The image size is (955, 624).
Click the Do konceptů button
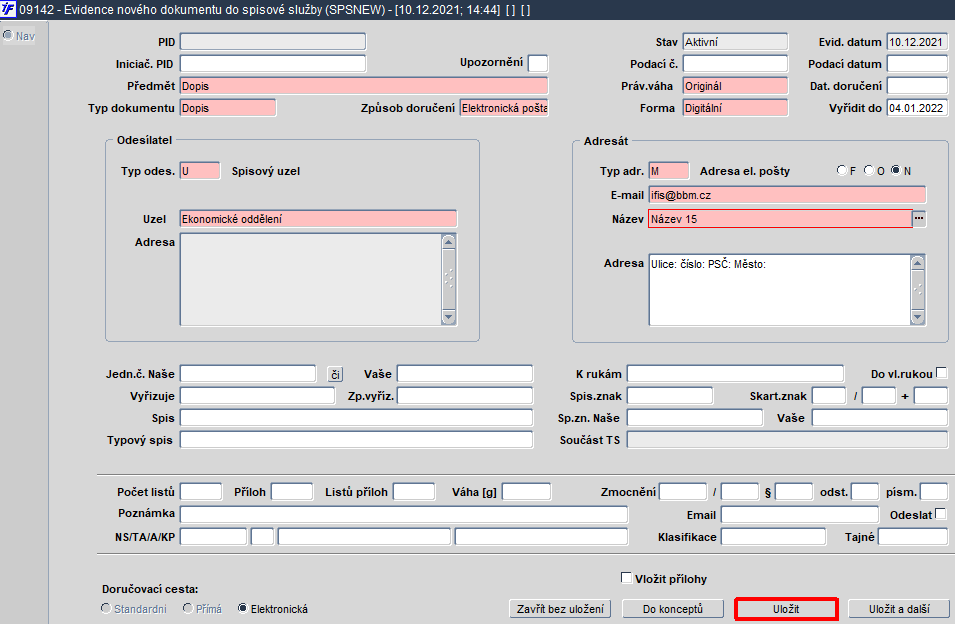pyautogui.click(x=672, y=609)
